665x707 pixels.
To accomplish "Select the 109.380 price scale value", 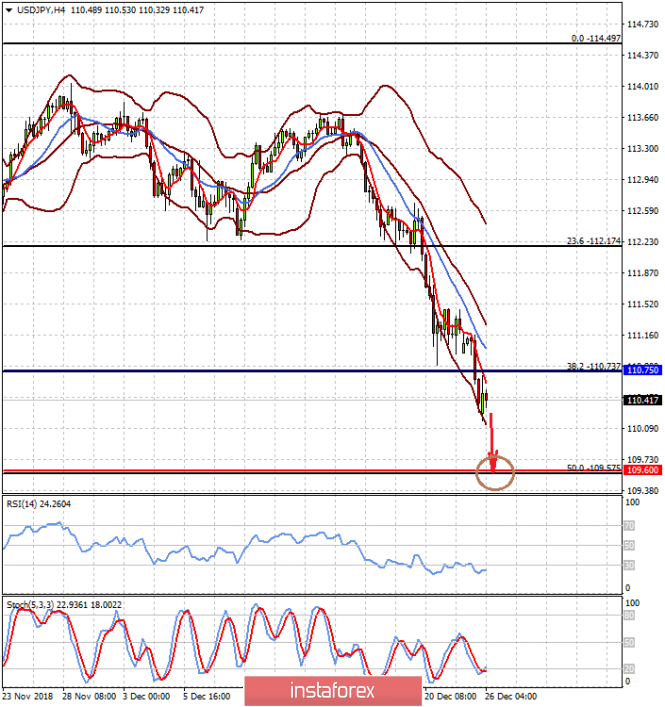I will point(642,491).
